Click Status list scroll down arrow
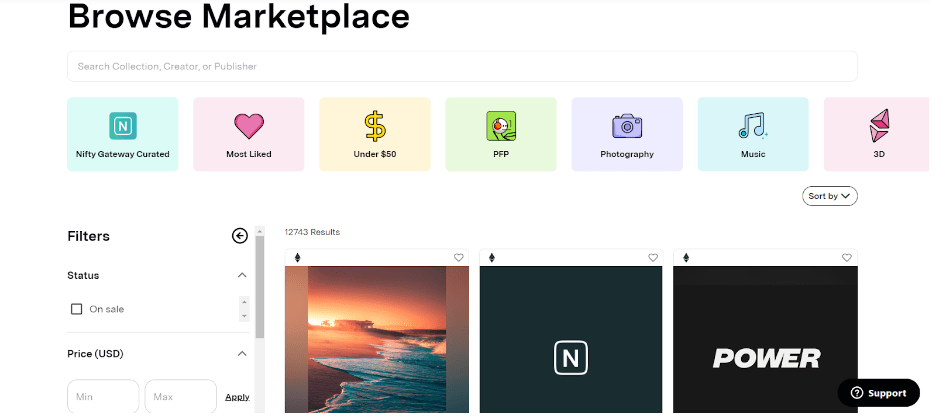 tap(245, 316)
